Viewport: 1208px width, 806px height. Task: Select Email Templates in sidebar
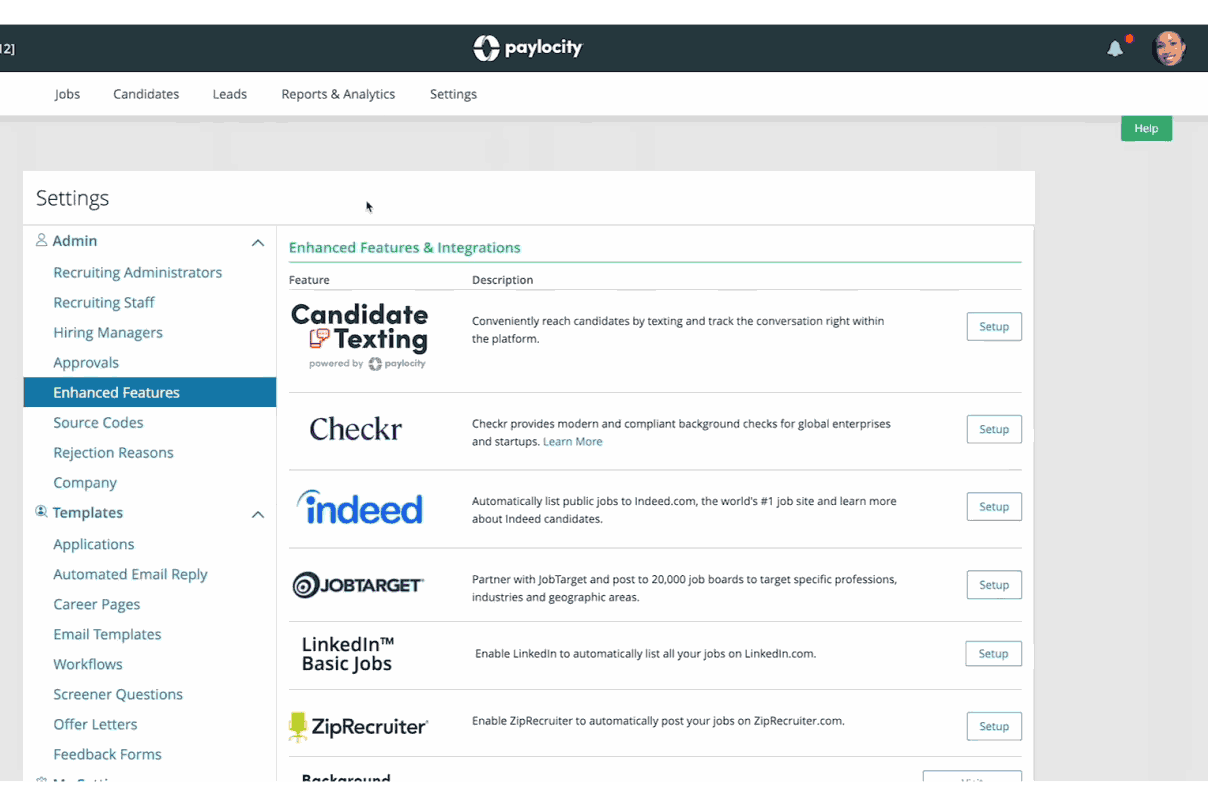(107, 634)
